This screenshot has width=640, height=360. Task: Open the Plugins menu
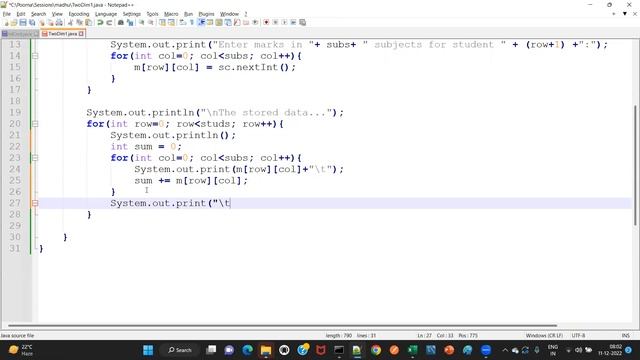[206, 14]
